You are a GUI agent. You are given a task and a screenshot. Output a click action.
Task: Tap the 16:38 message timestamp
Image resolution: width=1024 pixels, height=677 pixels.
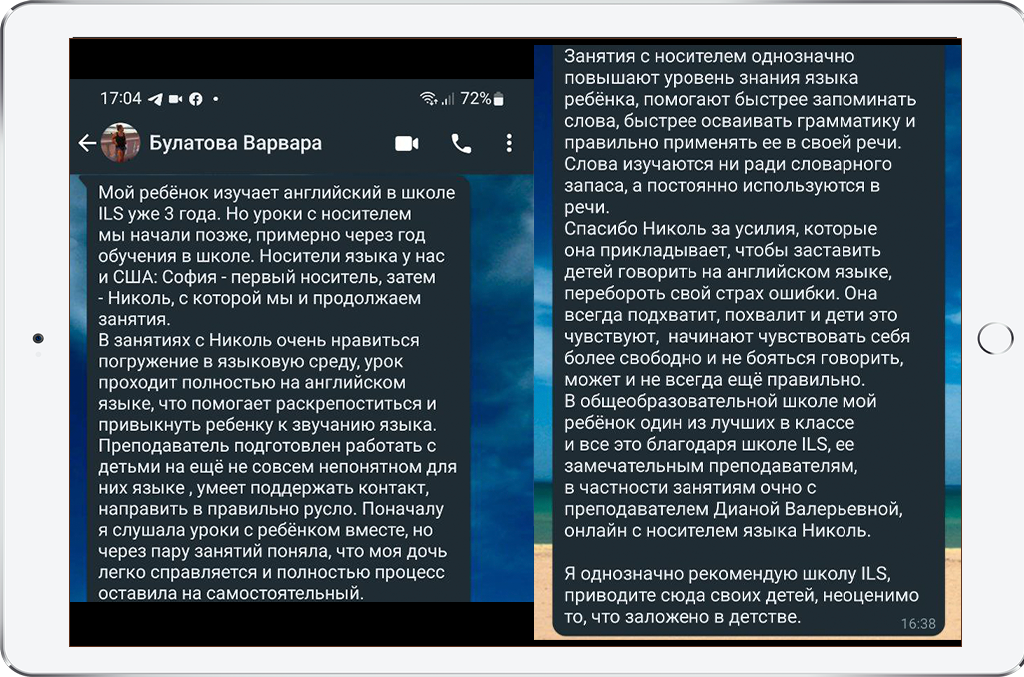click(917, 623)
